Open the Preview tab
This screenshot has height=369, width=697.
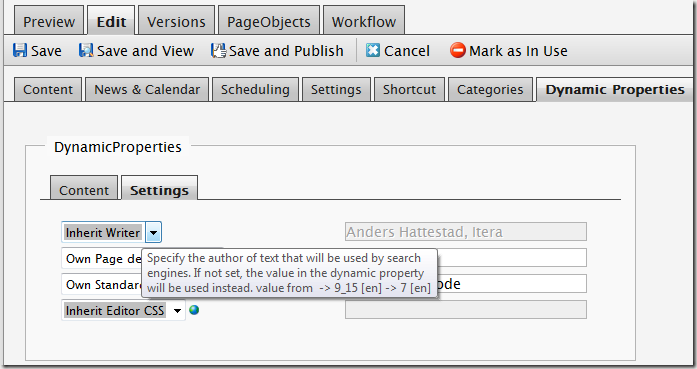[x=49, y=21]
